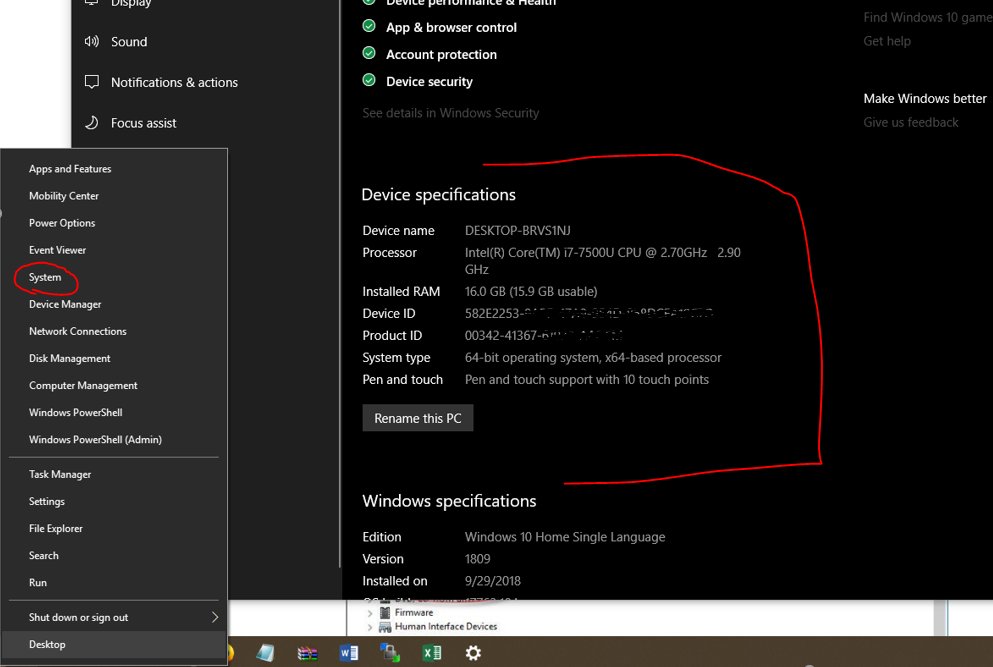Click the Sound speaker icon in sidebar
This screenshot has width=993, height=667.
coord(92,41)
